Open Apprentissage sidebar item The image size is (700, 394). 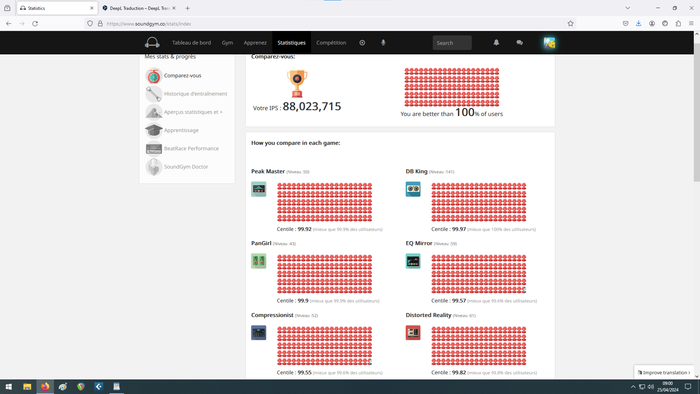(181, 130)
